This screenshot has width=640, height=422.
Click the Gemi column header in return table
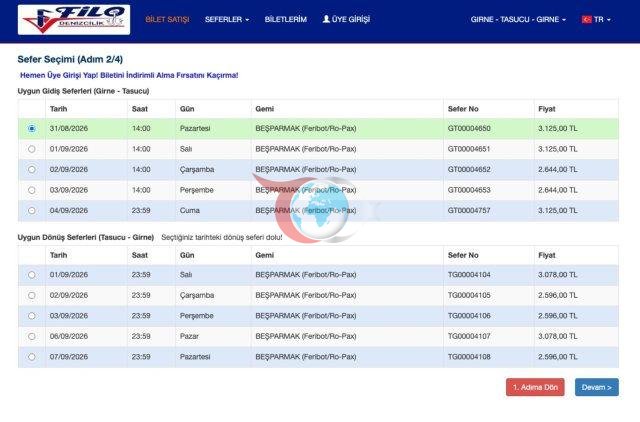click(x=264, y=255)
